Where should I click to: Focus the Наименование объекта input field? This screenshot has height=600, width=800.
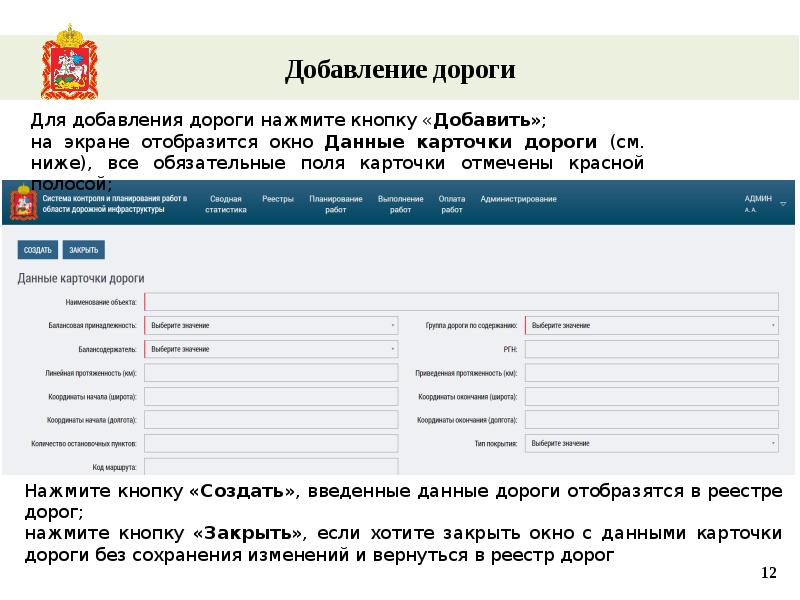461,302
